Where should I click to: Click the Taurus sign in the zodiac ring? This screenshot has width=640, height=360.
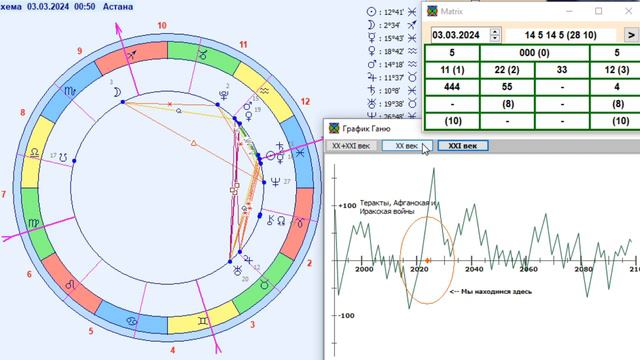point(264,284)
